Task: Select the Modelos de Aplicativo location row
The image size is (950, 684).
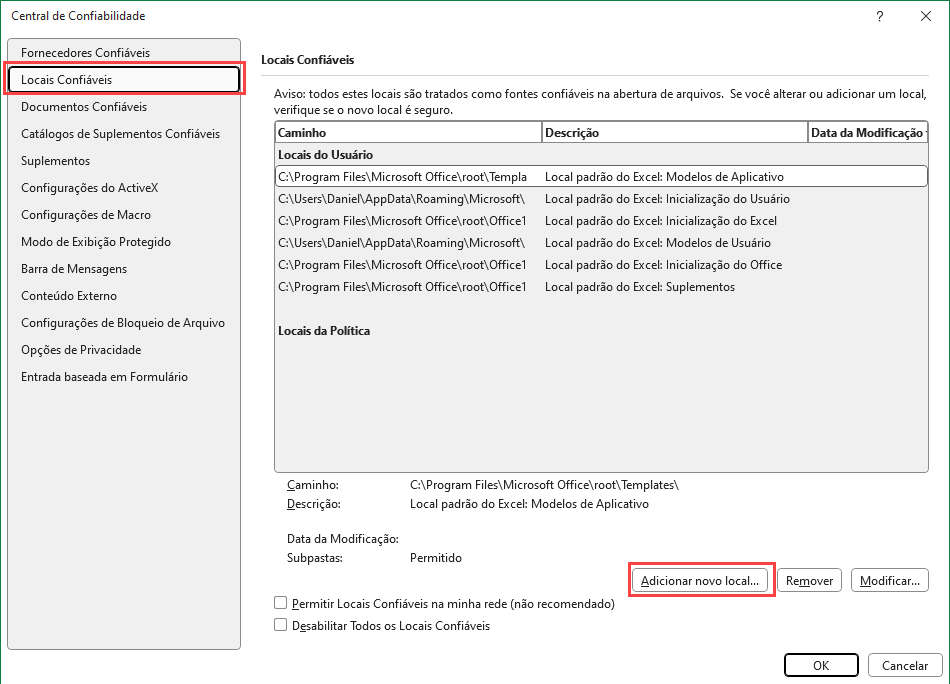Action: (x=601, y=177)
